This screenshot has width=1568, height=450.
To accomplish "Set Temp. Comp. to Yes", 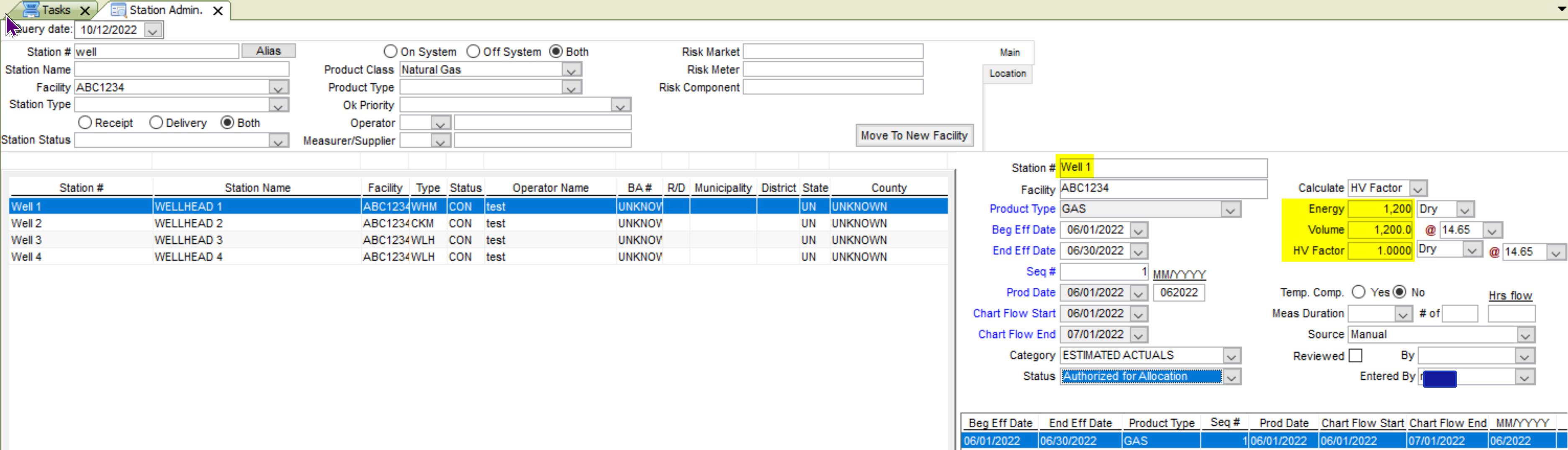I will (1359, 292).
